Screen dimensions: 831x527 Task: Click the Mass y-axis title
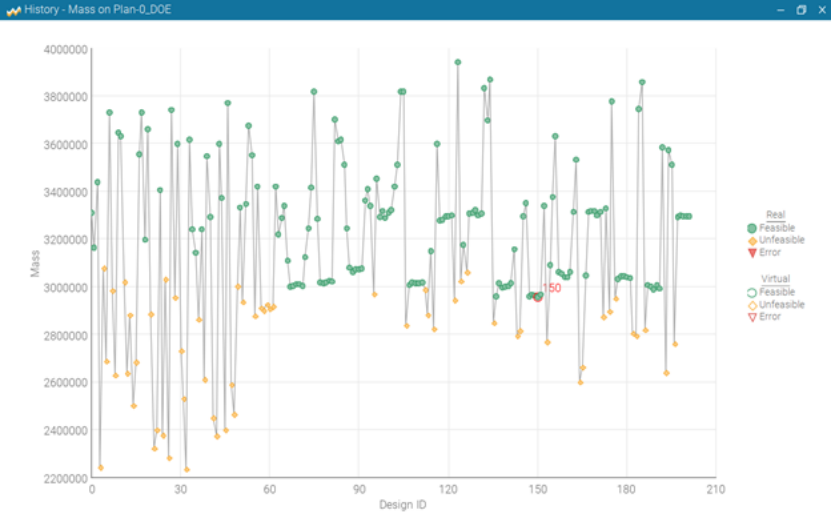point(35,264)
